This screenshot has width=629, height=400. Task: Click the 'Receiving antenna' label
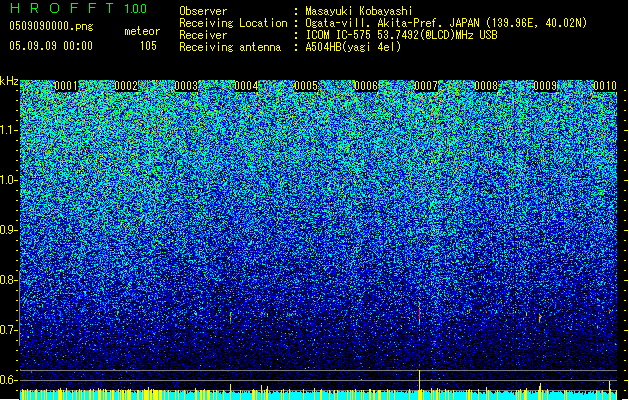coord(230,47)
